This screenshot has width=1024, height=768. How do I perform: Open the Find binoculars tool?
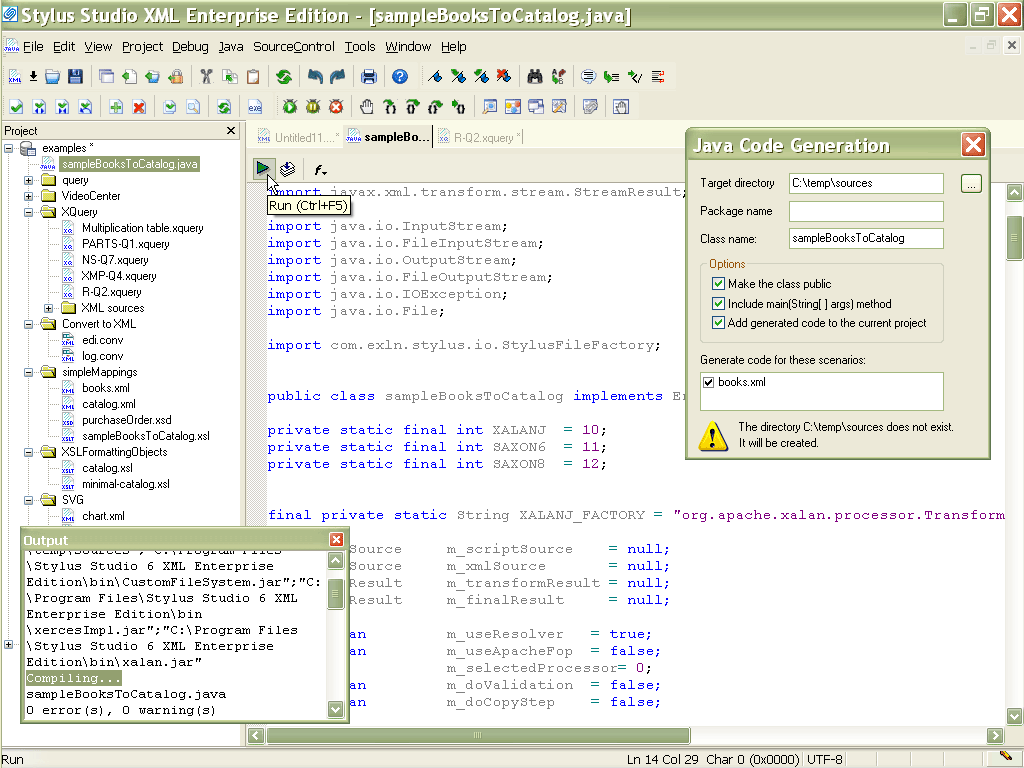click(x=533, y=76)
